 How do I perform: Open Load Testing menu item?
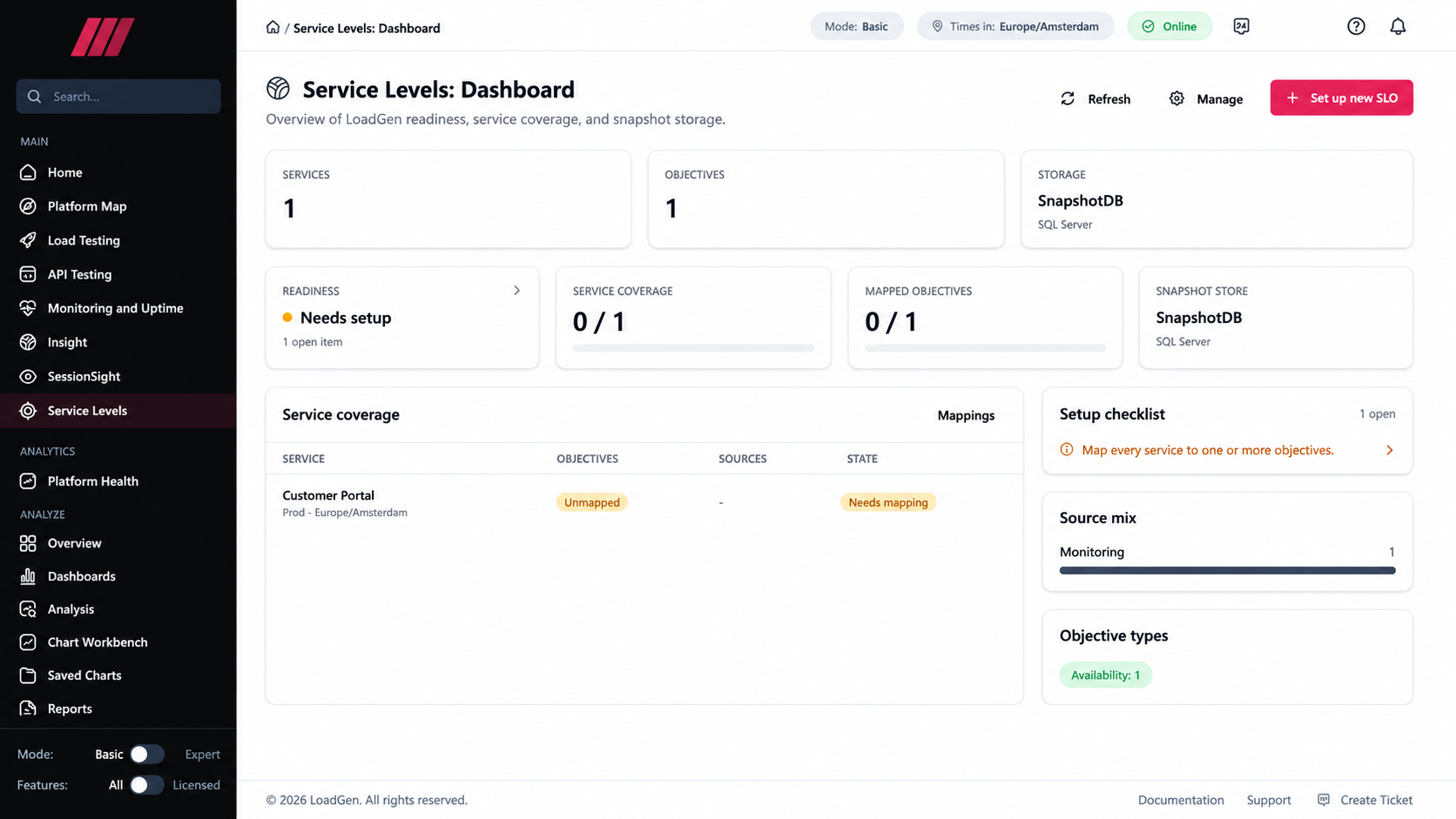click(118, 240)
